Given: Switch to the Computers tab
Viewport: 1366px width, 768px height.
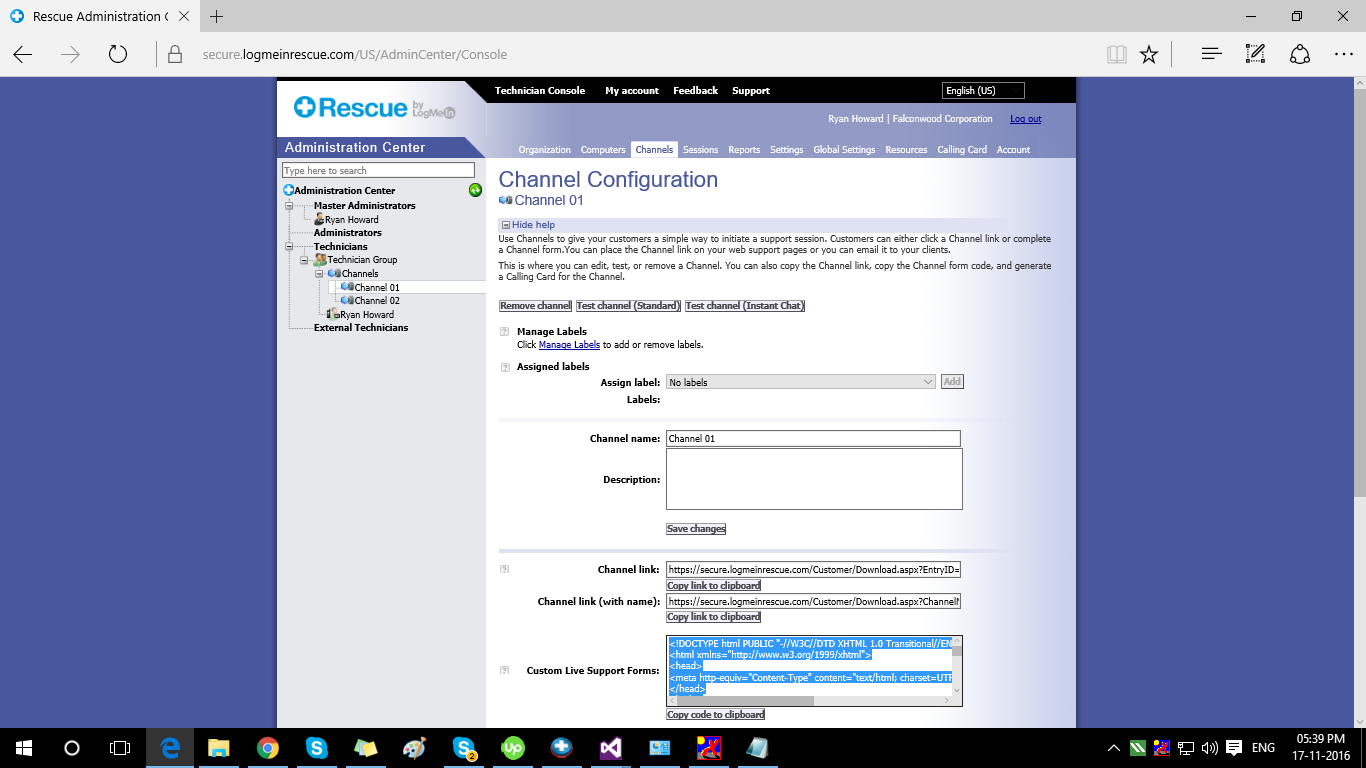Looking at the screenshot, I should click(603, 150).
